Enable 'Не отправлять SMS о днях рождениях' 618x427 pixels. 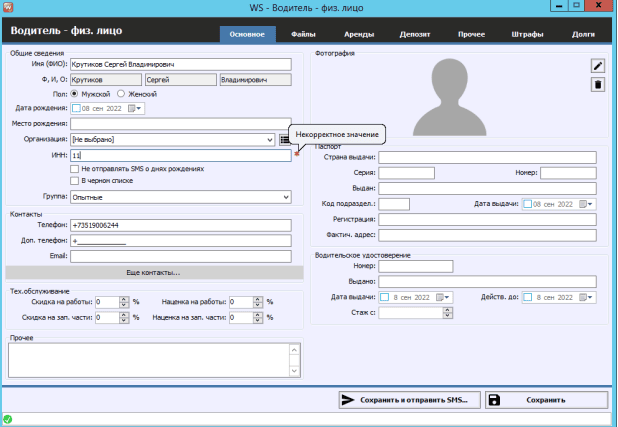[75, 169]
